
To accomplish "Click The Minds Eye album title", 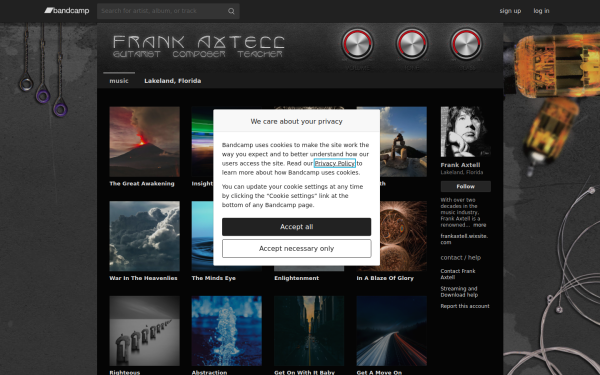I will pos(214,278).
